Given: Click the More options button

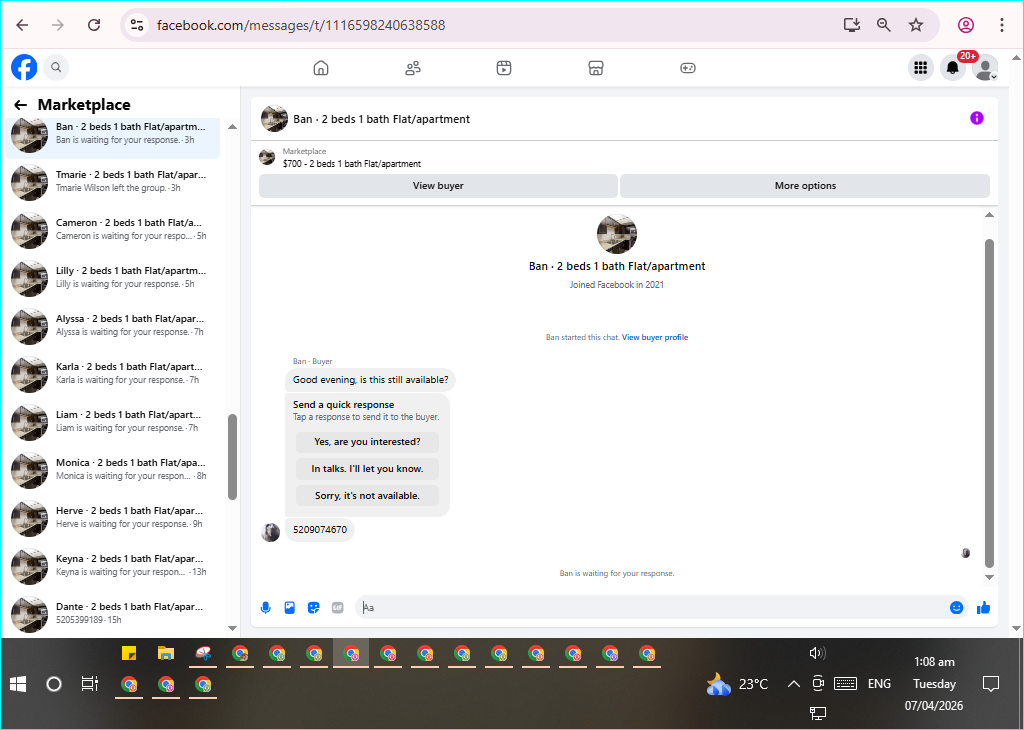Looking at the screenshot, I should (x=805, y=185).
